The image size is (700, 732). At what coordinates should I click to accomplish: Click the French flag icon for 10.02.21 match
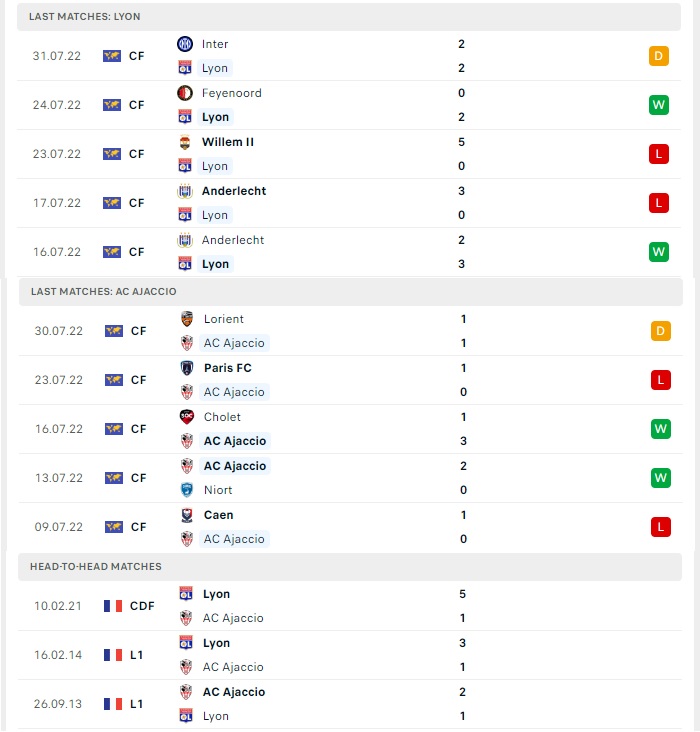[113, 606]
